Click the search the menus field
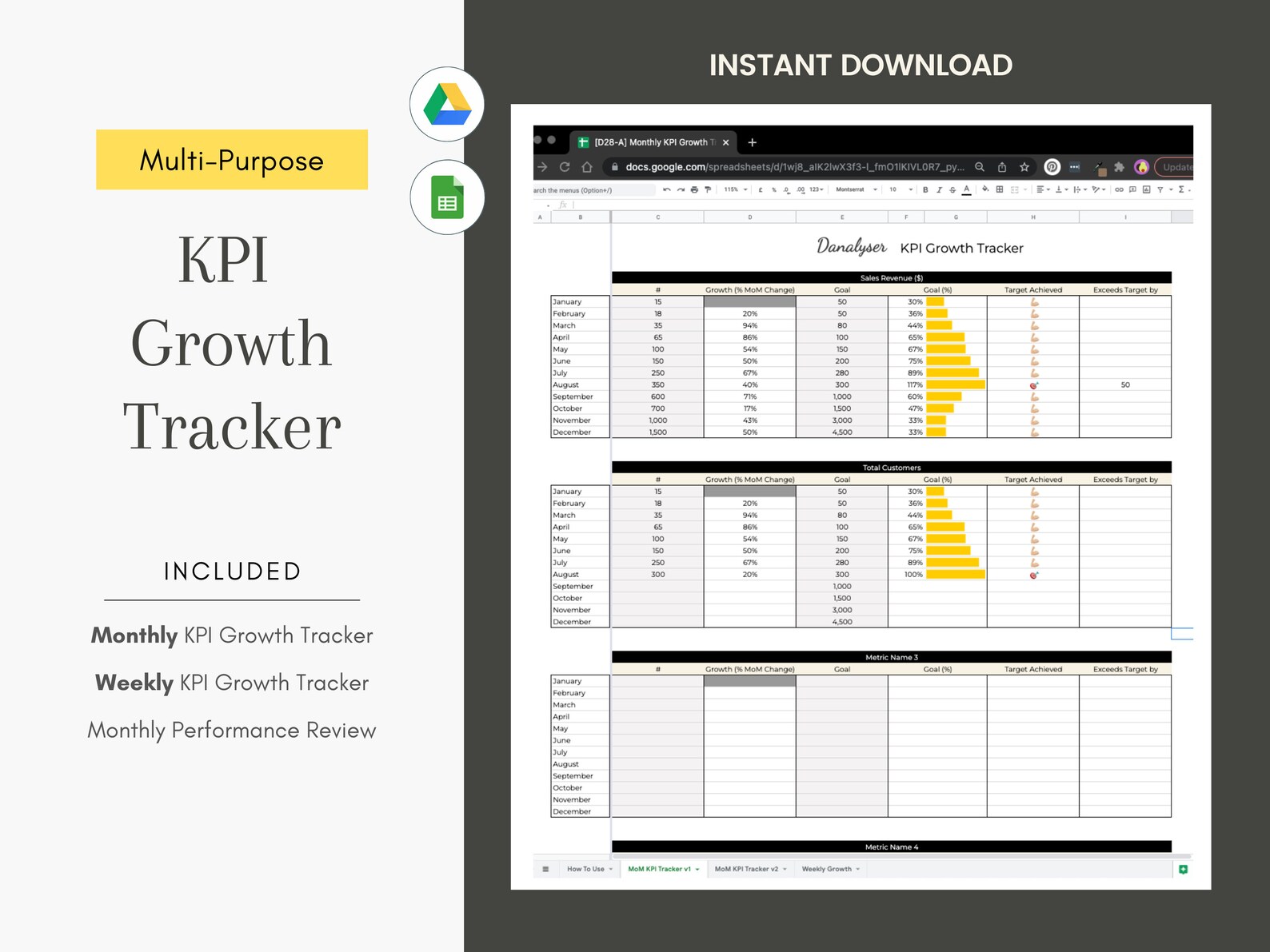 [x=594, y=190]
